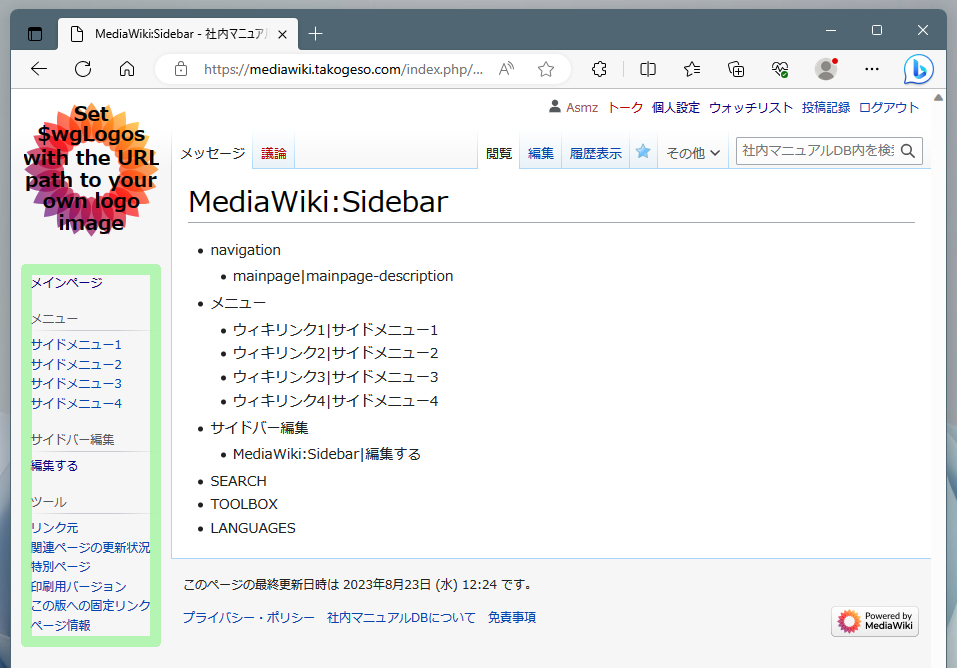Open browser settings and more menu

coord(872,69)
